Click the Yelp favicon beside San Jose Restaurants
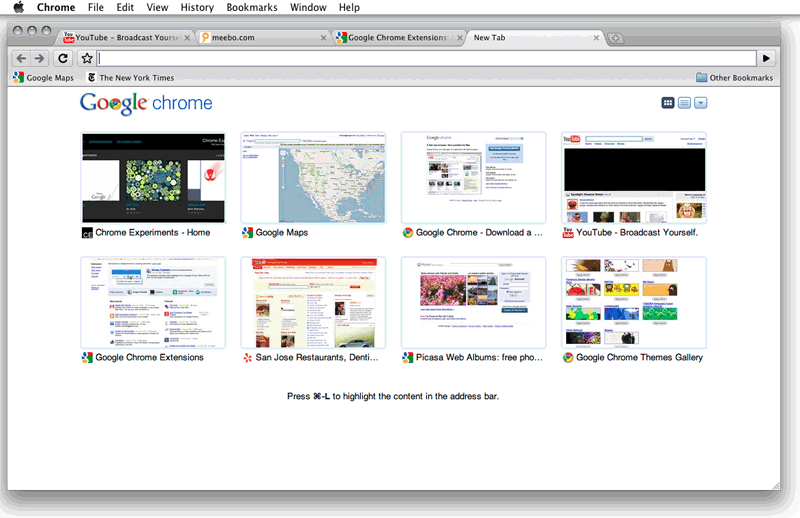Viewport: 800px width, 518px height. point(247,358)
